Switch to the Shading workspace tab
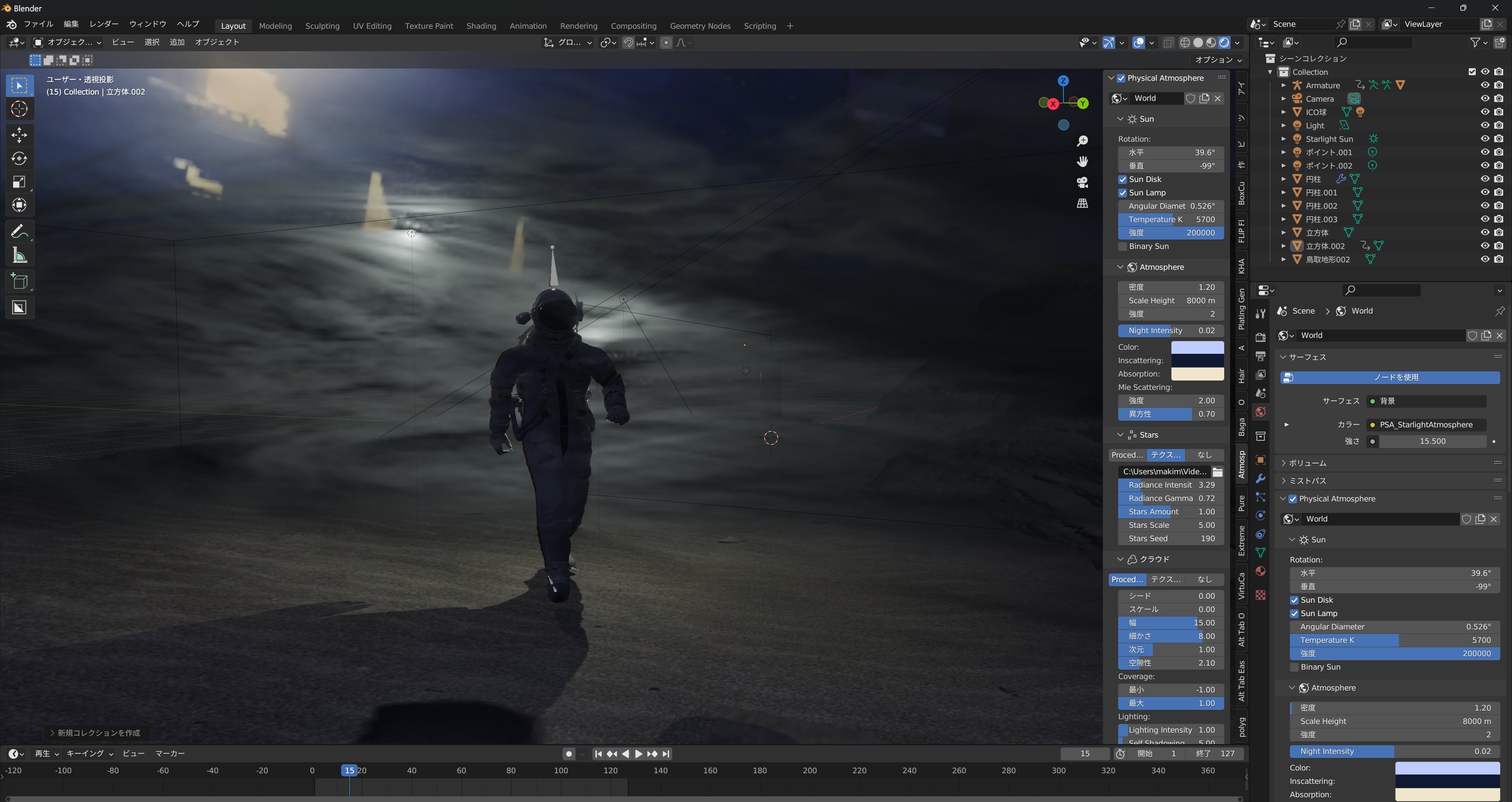The height and width of the screenshot is (802, 1512). tap(481, 26)
